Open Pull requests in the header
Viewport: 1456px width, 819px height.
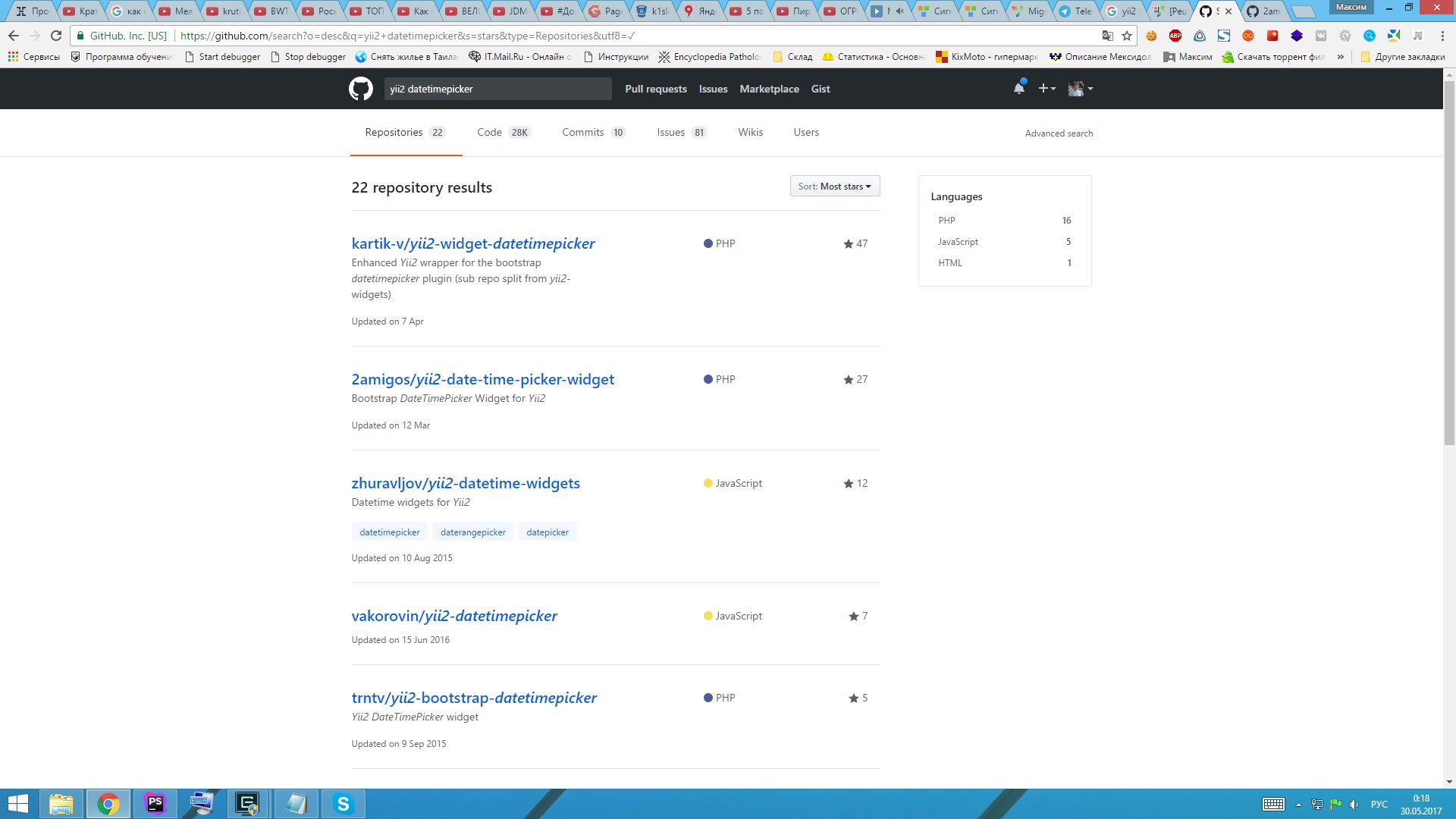click(655, 89)
